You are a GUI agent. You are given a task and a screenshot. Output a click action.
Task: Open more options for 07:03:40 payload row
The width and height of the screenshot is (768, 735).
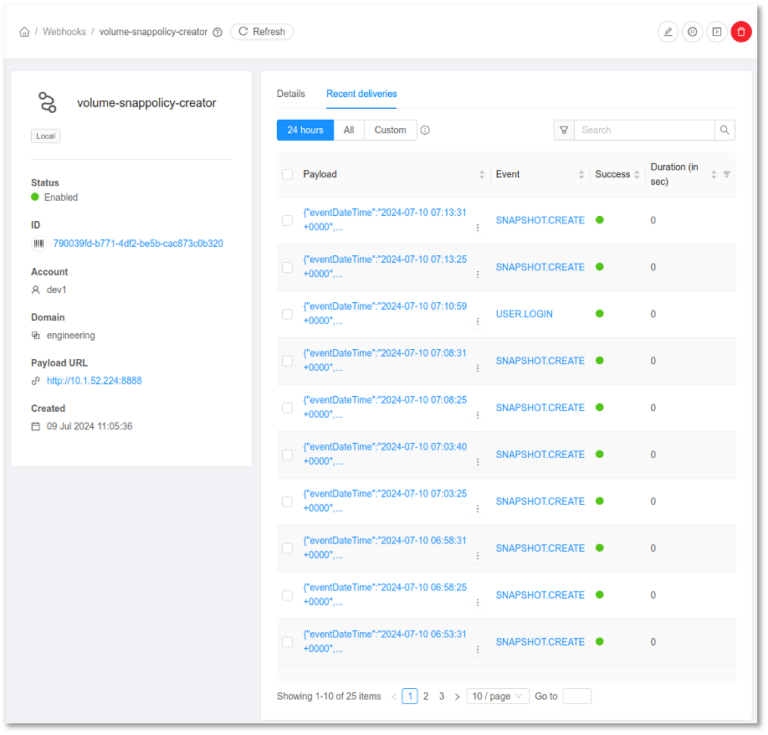click(x=478, y=462)
